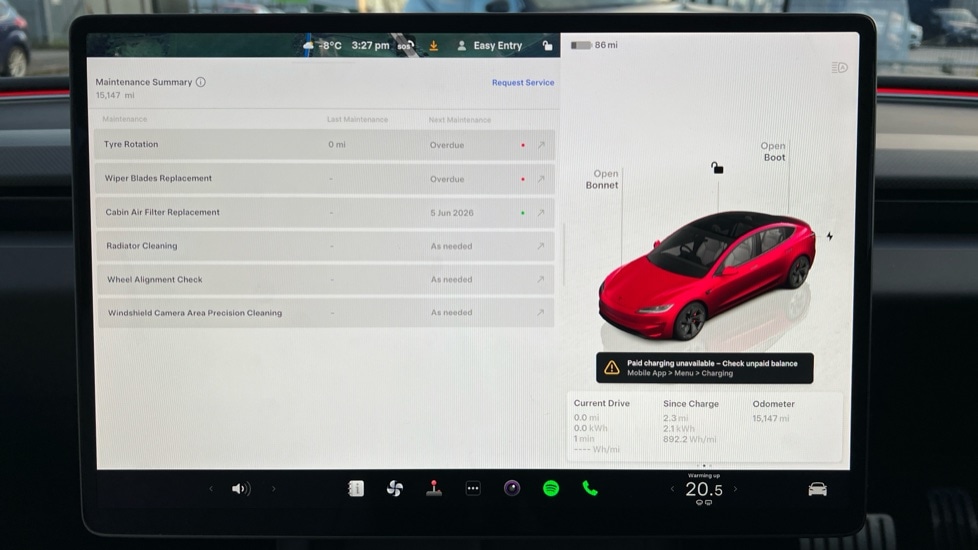Viewport: 978px width, 550px height.
Task: Tap 20.5 cabin temperature setting
Action: click(704, 490)
